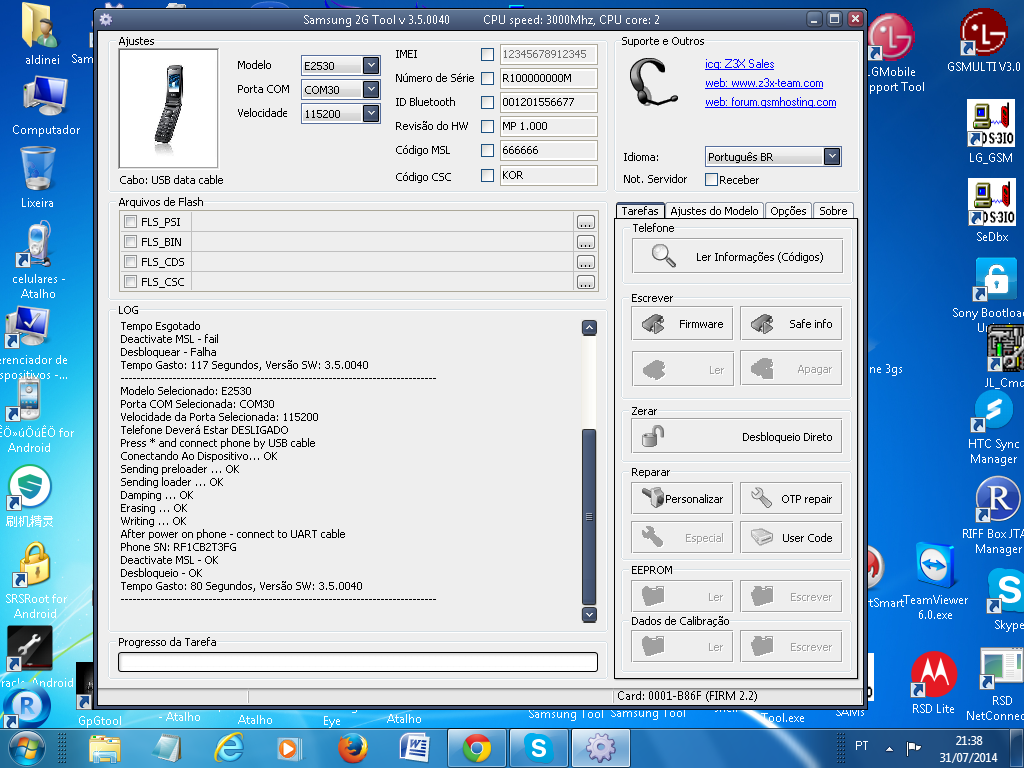
Task: Click the LOG scroll down arrow
Action: click(589, 615)
